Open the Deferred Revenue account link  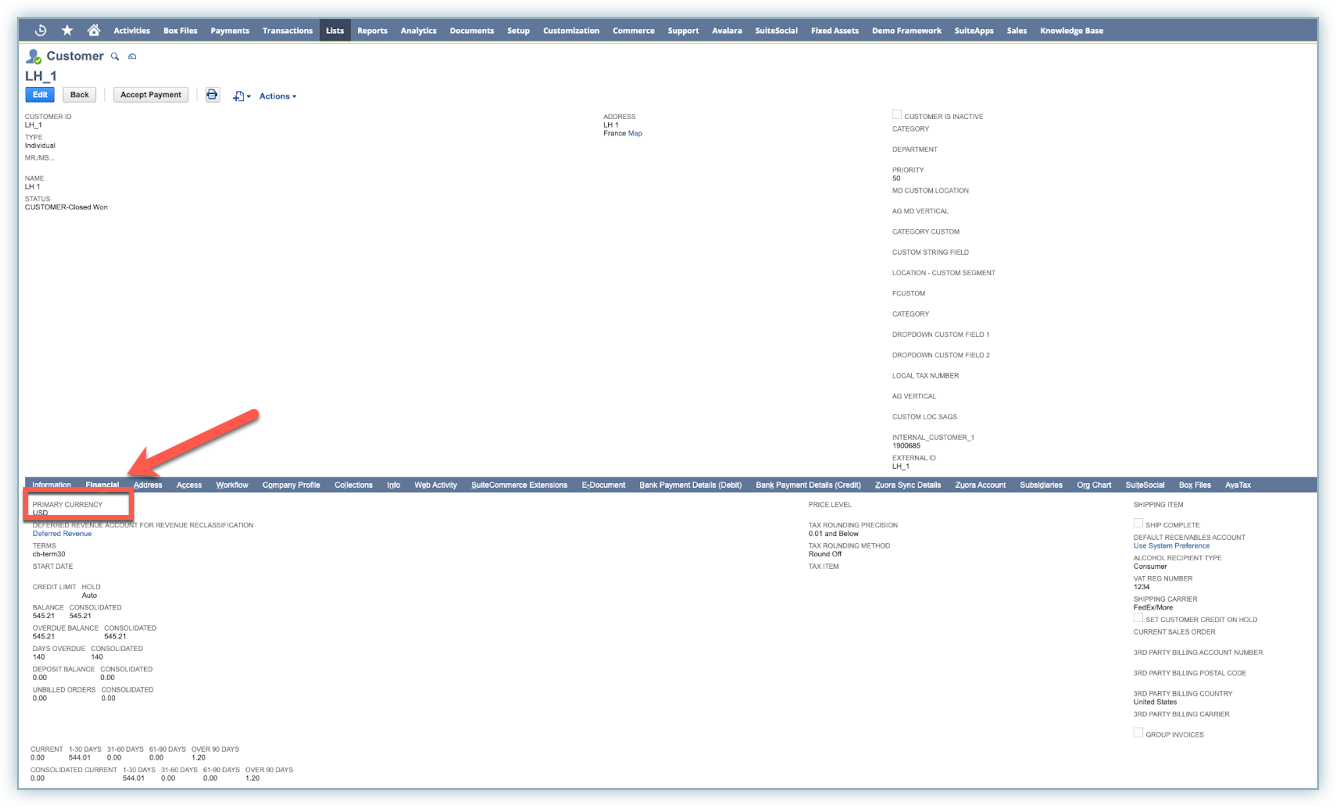point(62,534)
